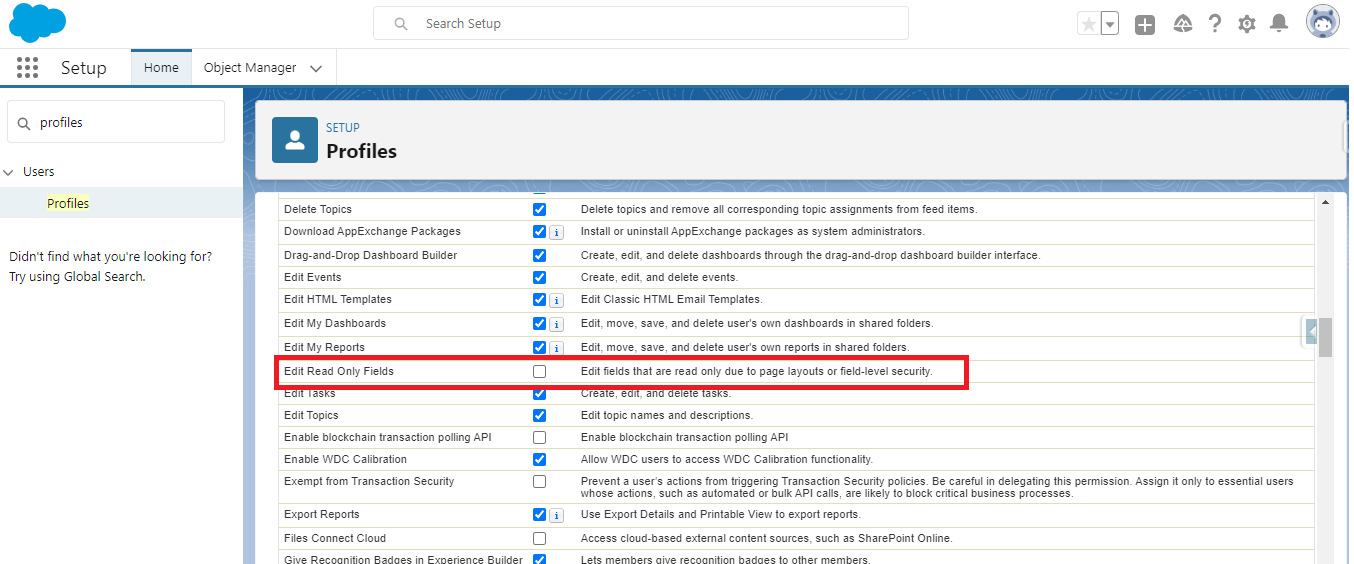The image size is (1354, 564).
Task: Click the magnifier icon in Search Setup bar
Action: click(x=401, y=24)
